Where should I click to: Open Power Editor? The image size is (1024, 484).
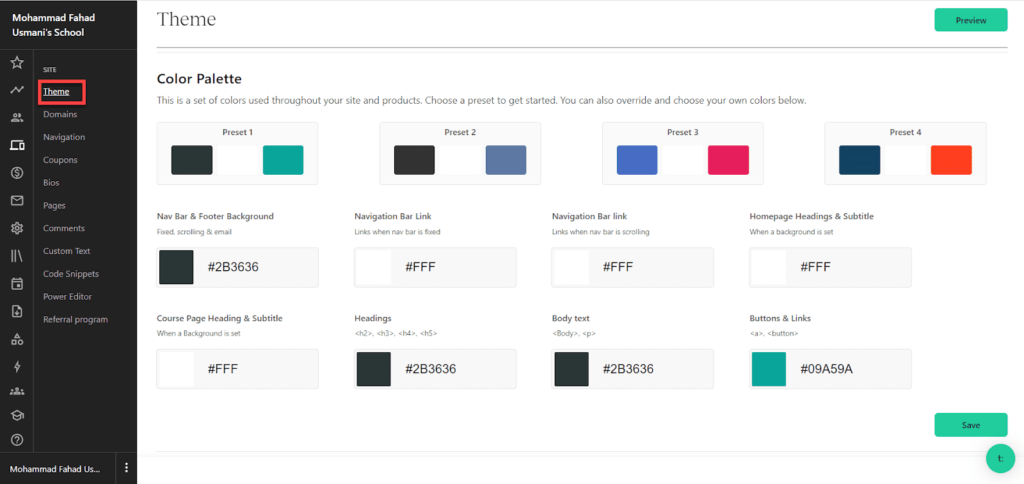(67, 297)
